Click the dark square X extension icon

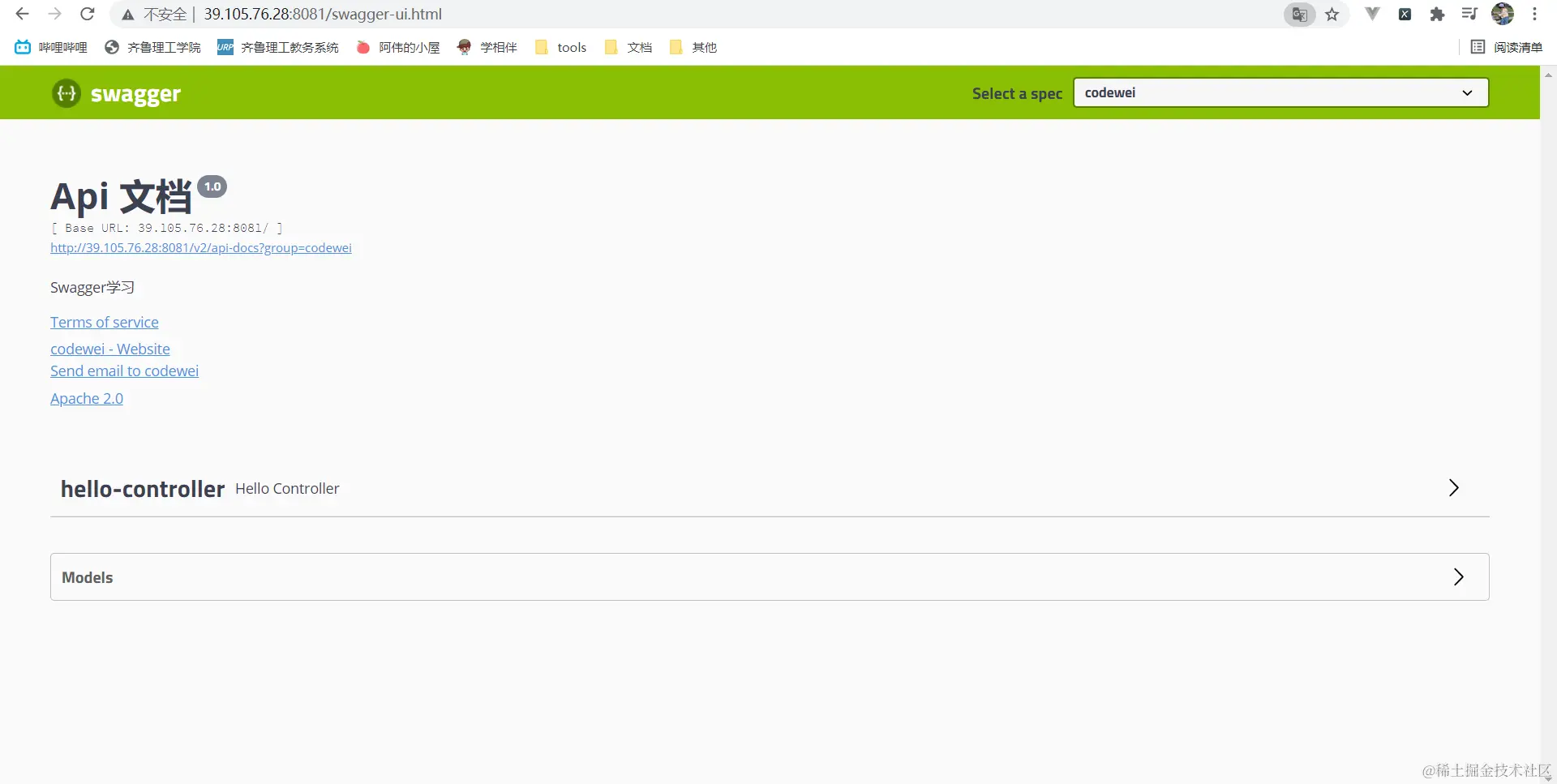1405,14
